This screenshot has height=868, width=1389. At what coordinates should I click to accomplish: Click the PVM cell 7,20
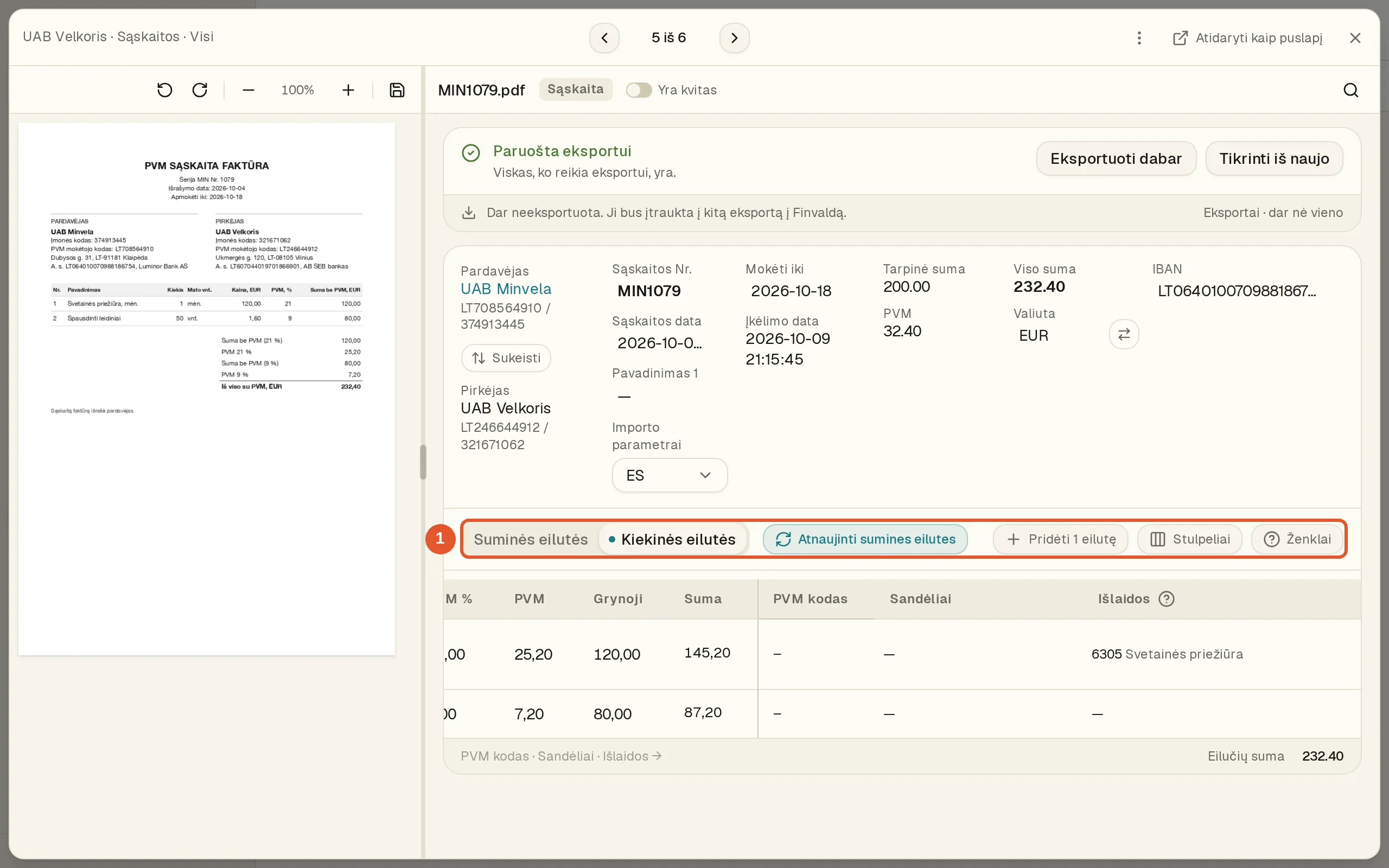click(528, 713)
